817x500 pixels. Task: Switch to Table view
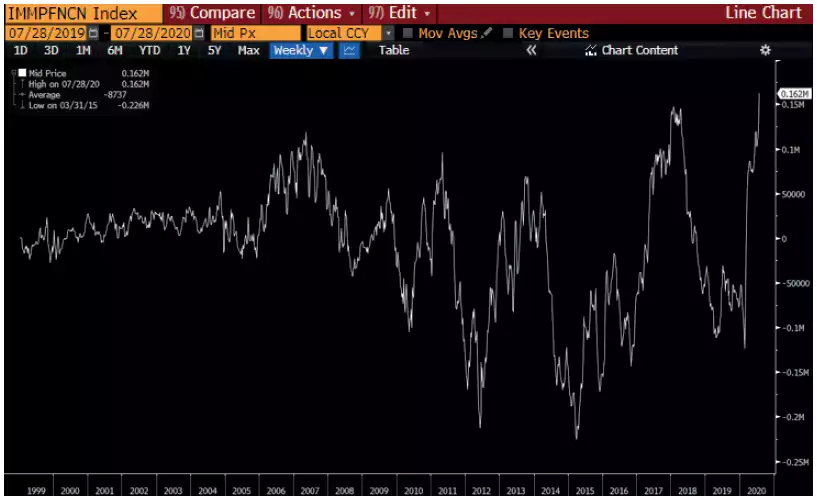point(394,51)
